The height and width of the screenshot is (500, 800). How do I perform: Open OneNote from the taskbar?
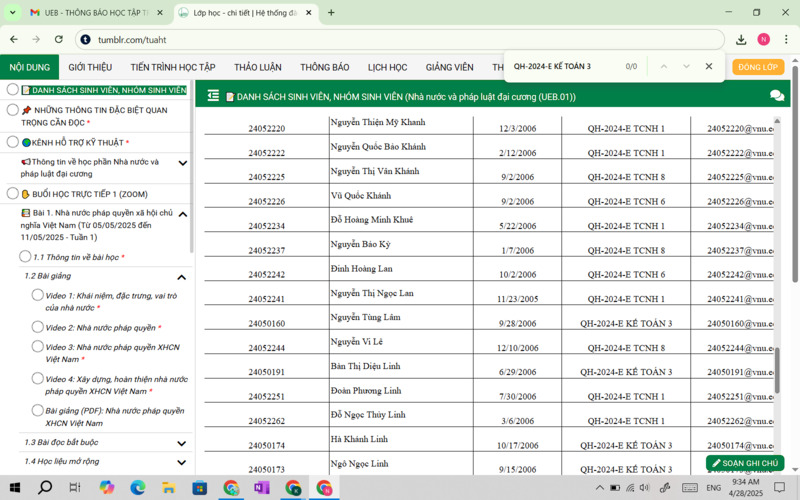coord(262,488)
